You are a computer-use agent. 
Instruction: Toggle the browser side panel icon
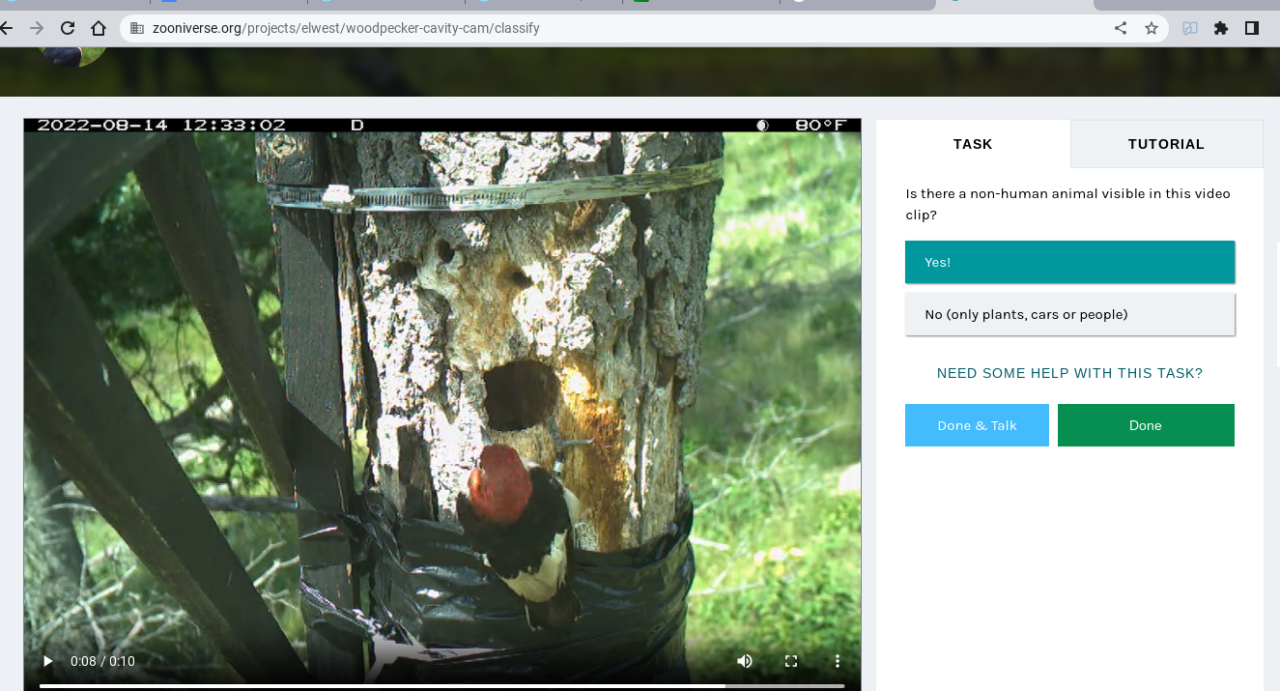1251,28
